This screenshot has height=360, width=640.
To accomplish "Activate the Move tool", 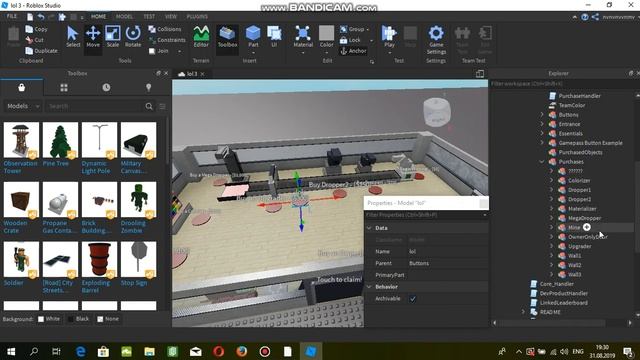I will point(93,37).
